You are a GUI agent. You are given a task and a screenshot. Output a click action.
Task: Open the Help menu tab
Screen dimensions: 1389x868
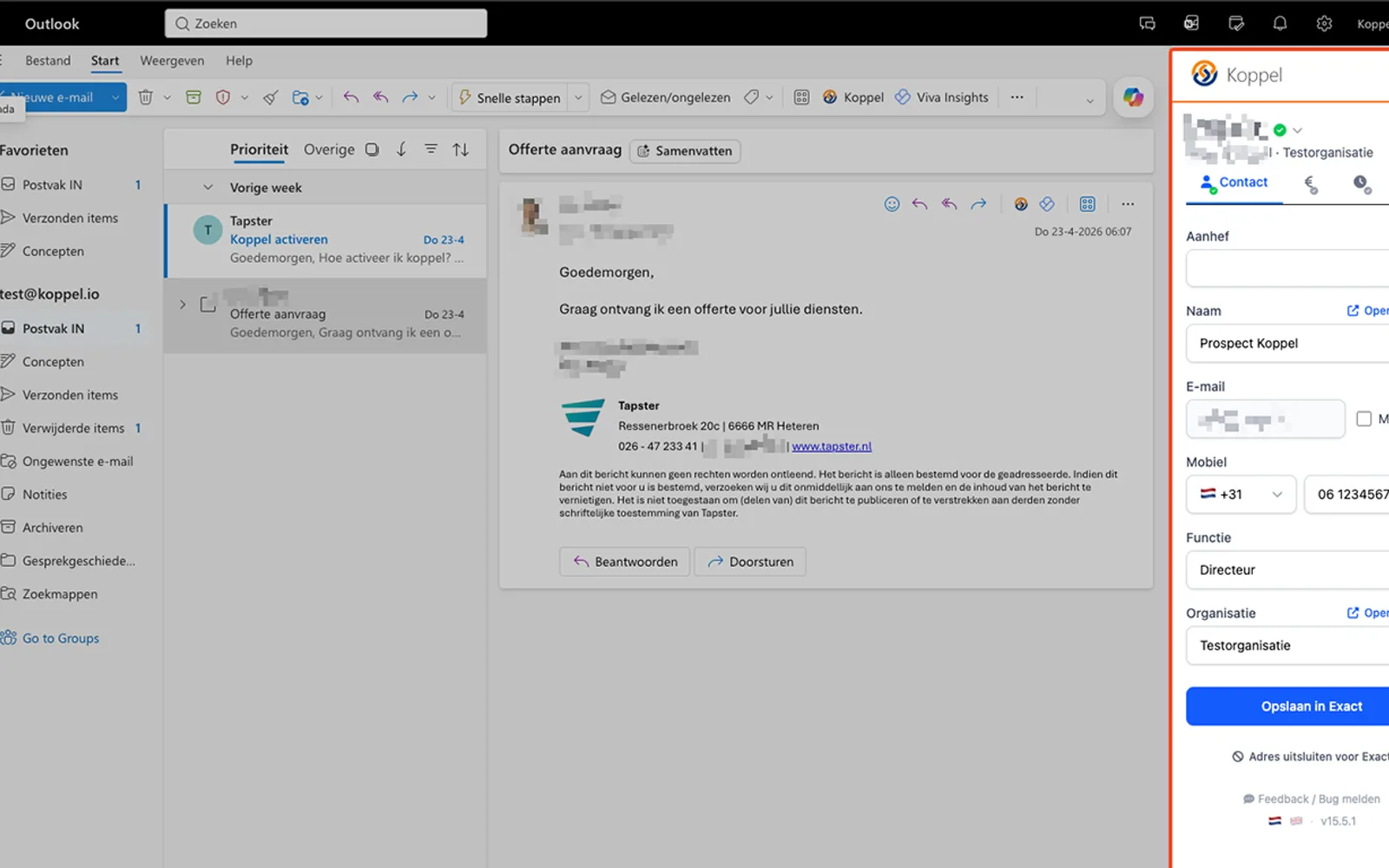click(239, 61)
